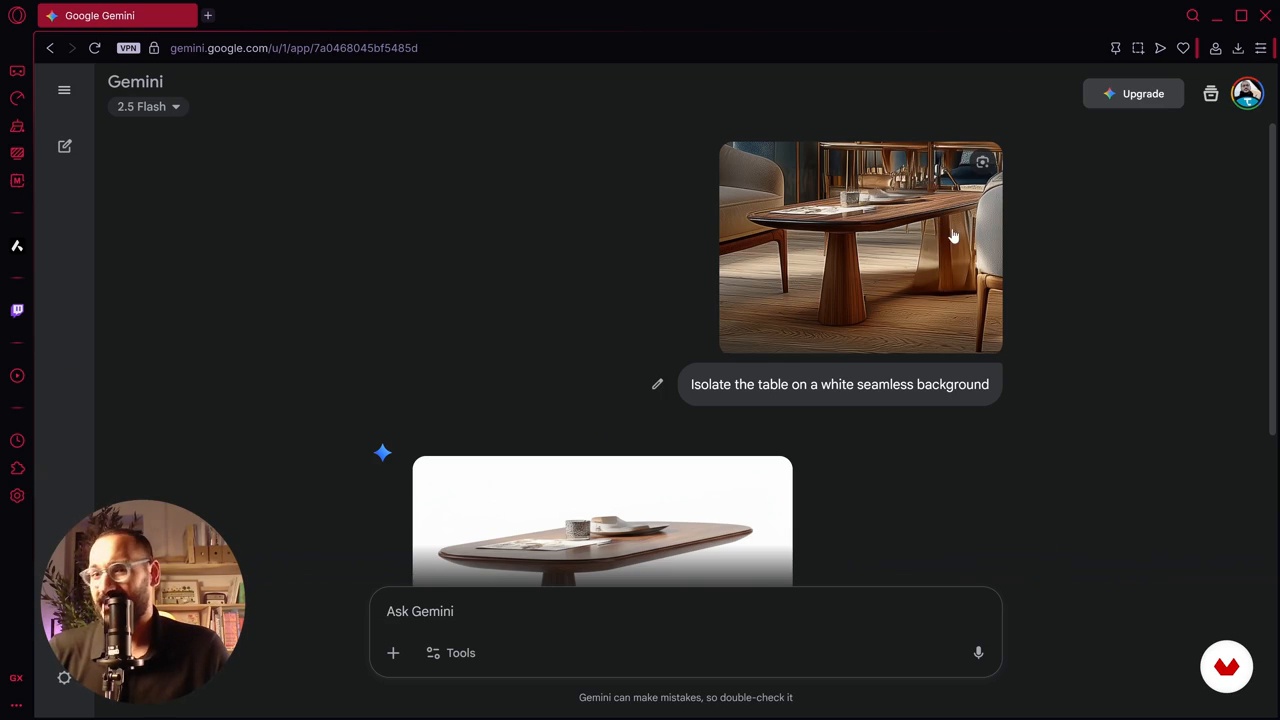
Task: Activate the microphone voice input
Action: tap(978, 653)
